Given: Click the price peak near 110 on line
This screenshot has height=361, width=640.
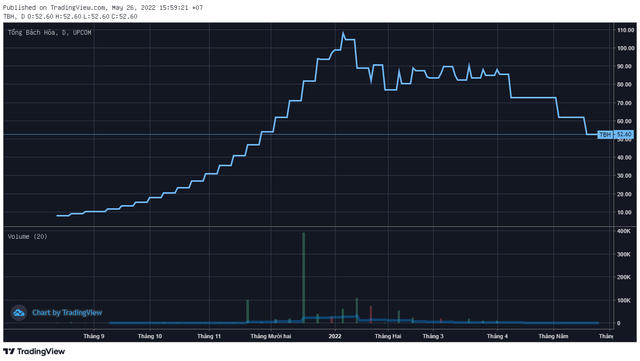Looking at the screenshot, I should pos(343,33).
